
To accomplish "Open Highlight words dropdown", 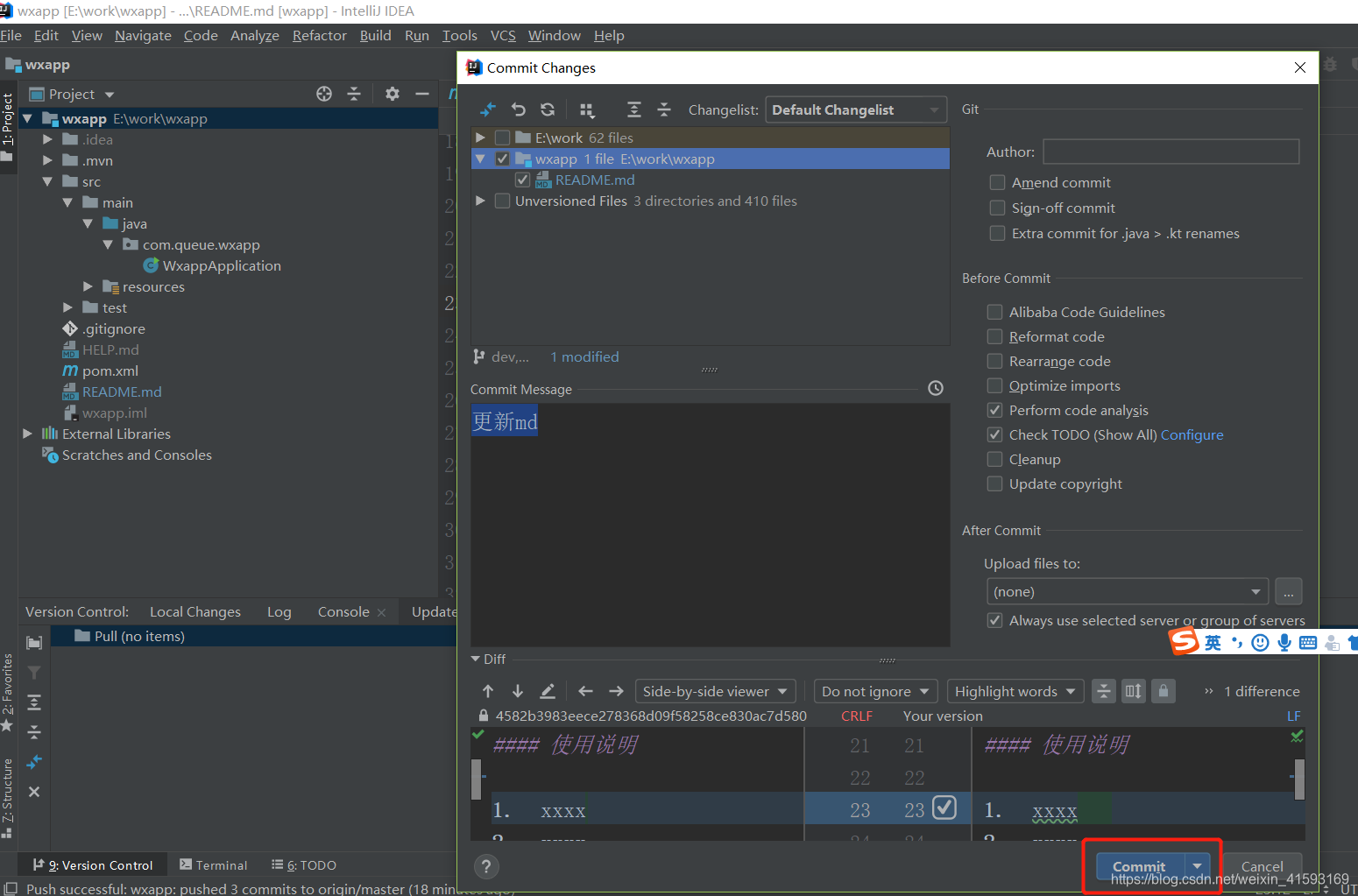I will click(1015, 691).
